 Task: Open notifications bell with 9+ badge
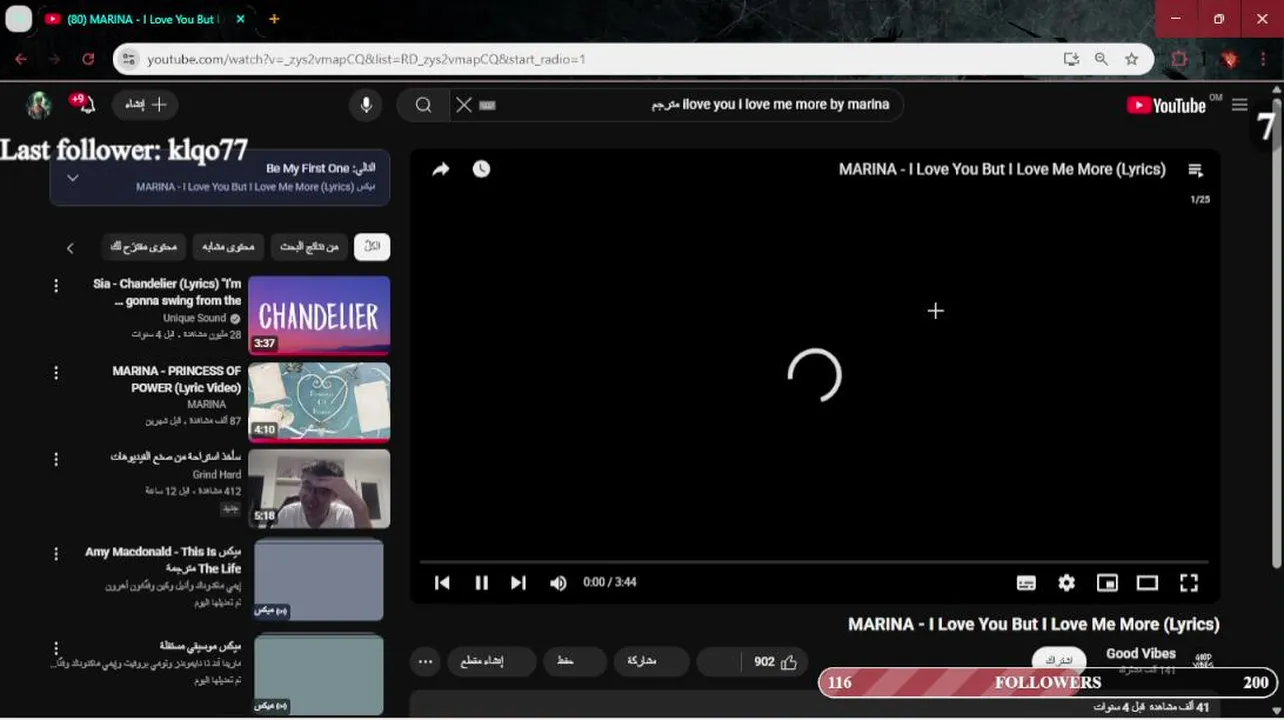coord(84,104)
